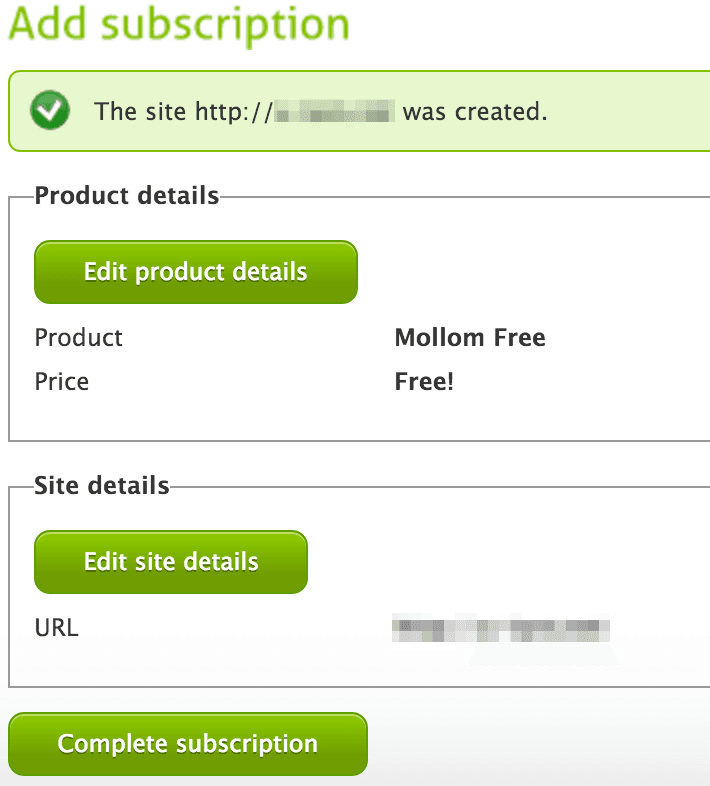Click the Free! price value
Viewport: 710px width, 786px height.
click(424, 381)
